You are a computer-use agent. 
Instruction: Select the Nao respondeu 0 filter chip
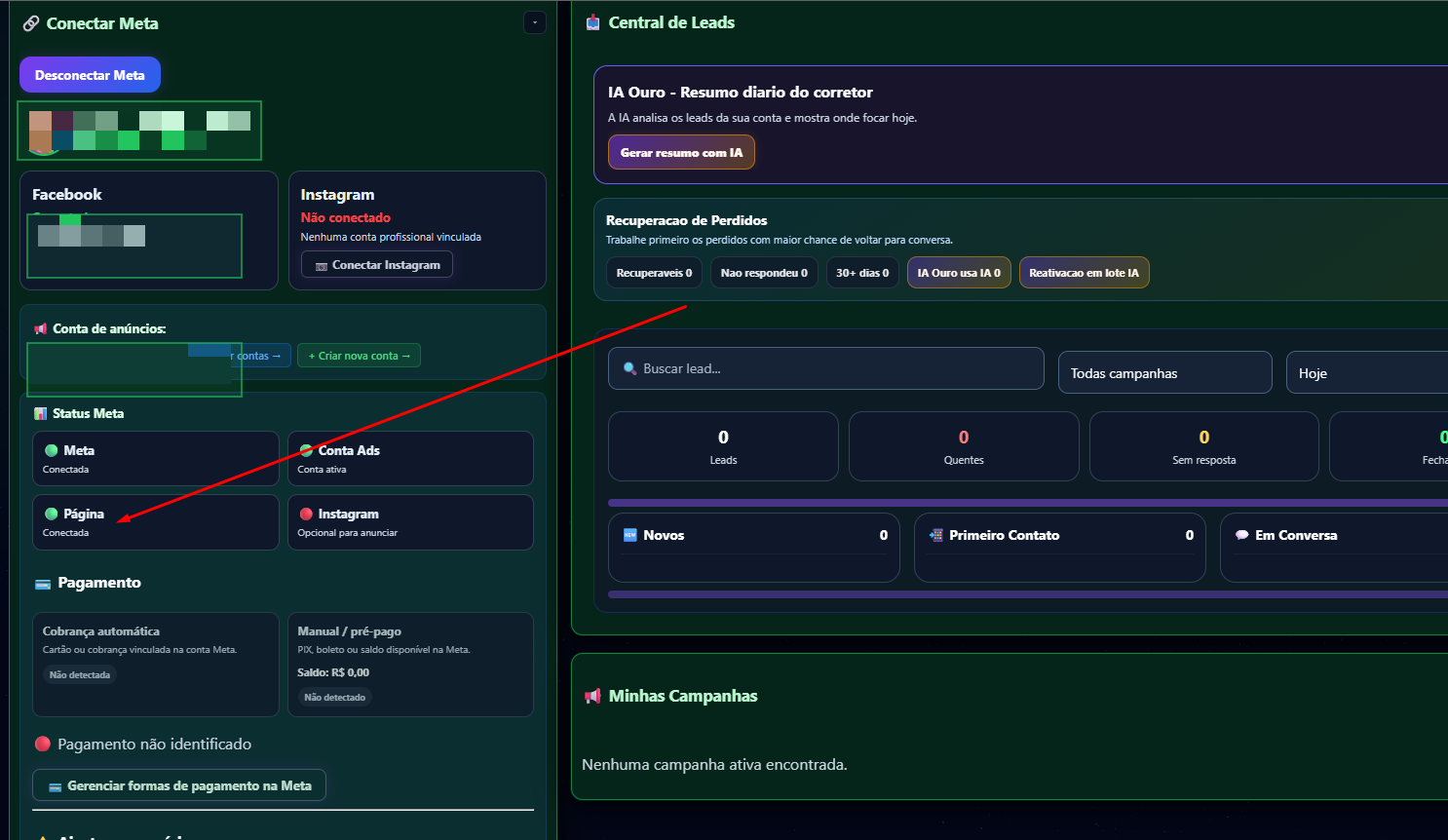pos(764,273)
